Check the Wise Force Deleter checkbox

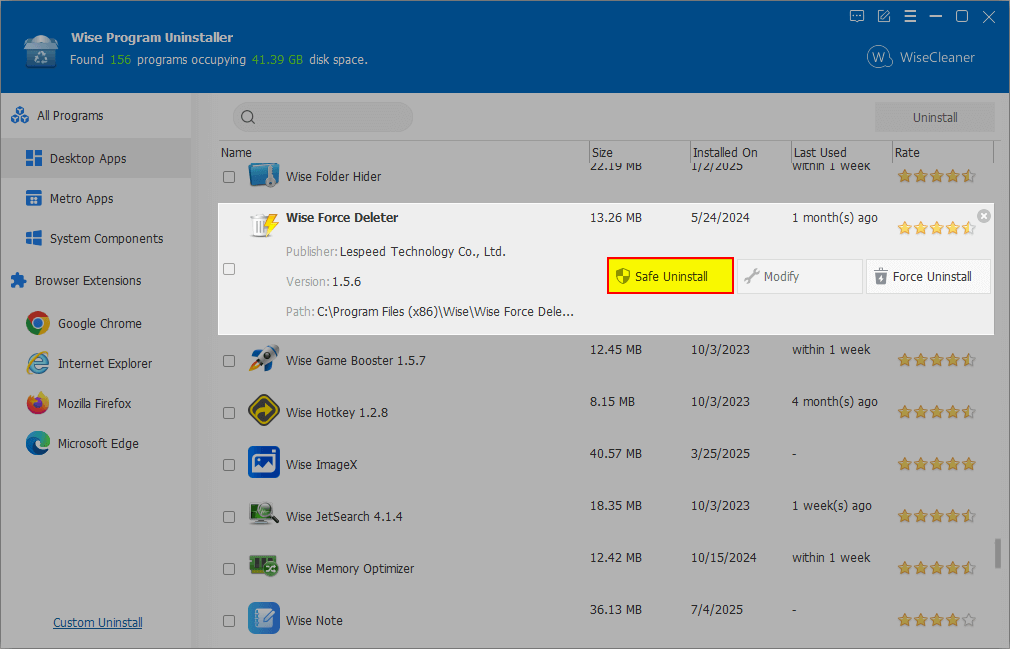[x=229, y=269]
